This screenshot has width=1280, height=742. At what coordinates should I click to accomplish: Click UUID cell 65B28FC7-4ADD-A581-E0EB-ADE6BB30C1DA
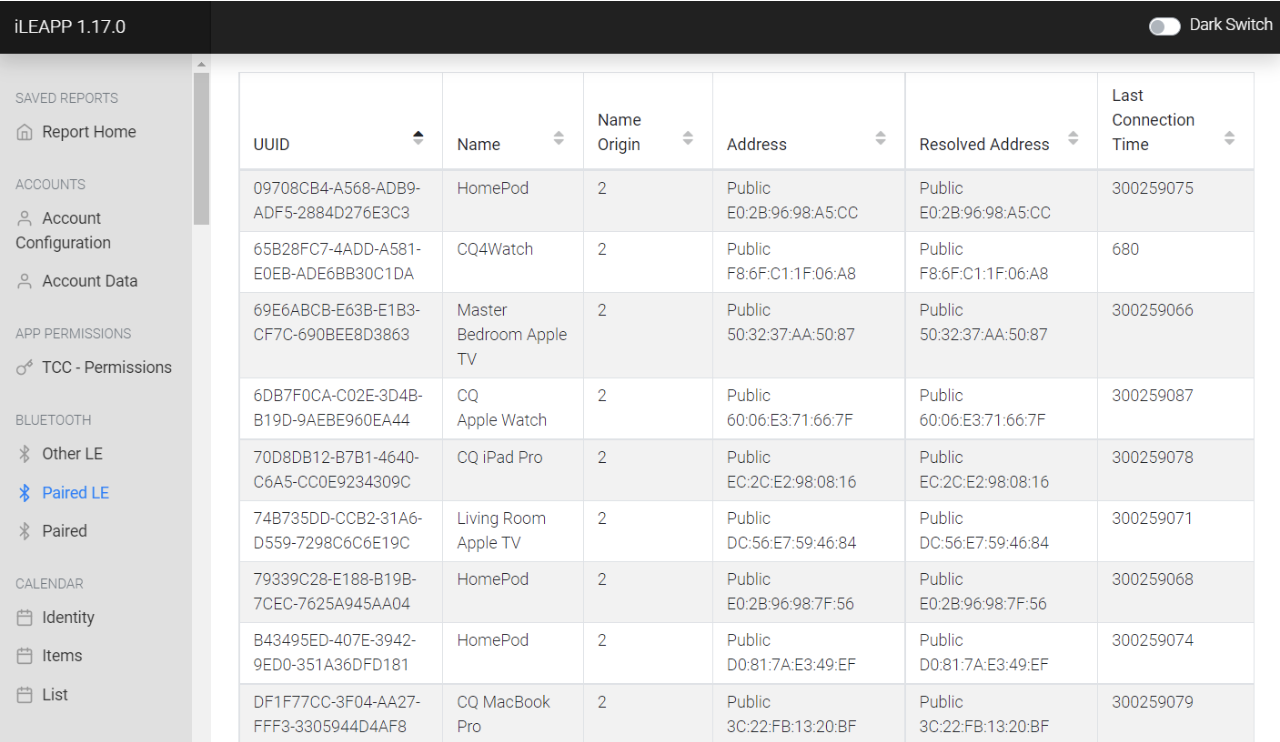pyautogui.click(x=341, y=261)
